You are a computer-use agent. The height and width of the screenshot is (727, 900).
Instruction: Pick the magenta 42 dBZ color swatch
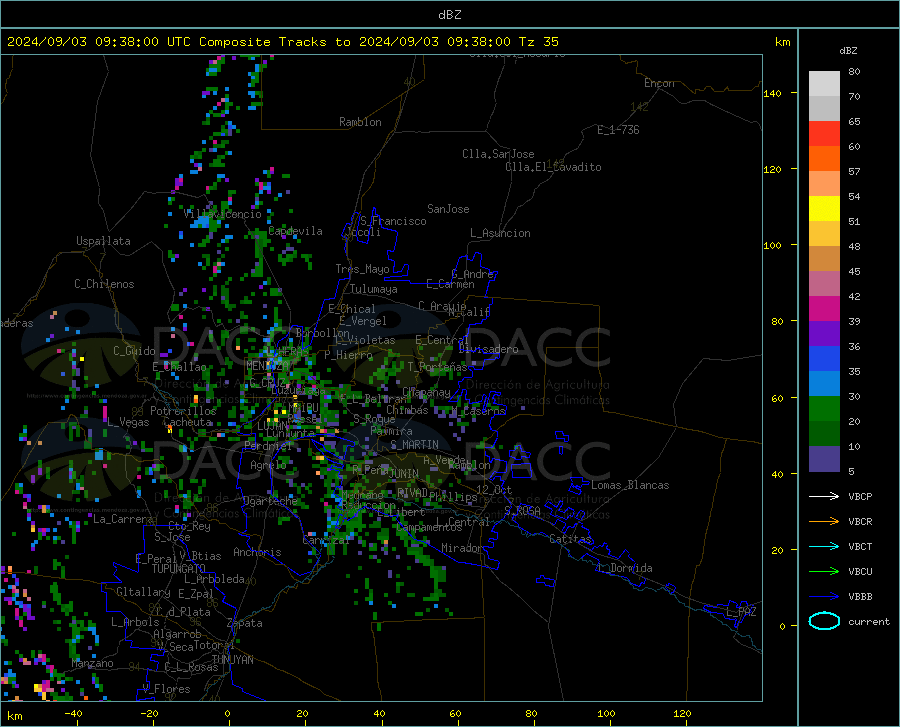pos(824,309)
